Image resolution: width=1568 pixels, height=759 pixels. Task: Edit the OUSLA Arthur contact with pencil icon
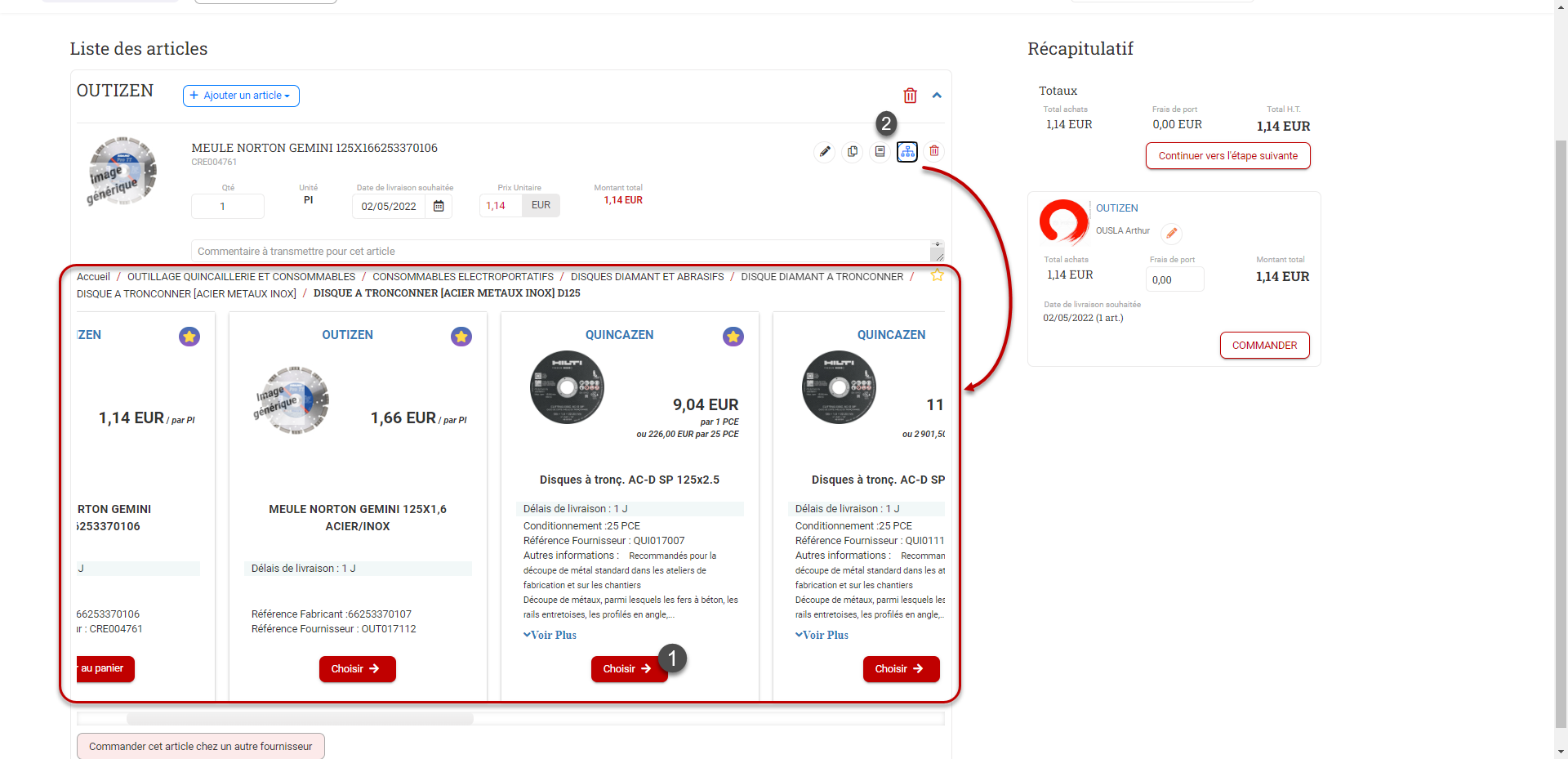click(1171, 233)
